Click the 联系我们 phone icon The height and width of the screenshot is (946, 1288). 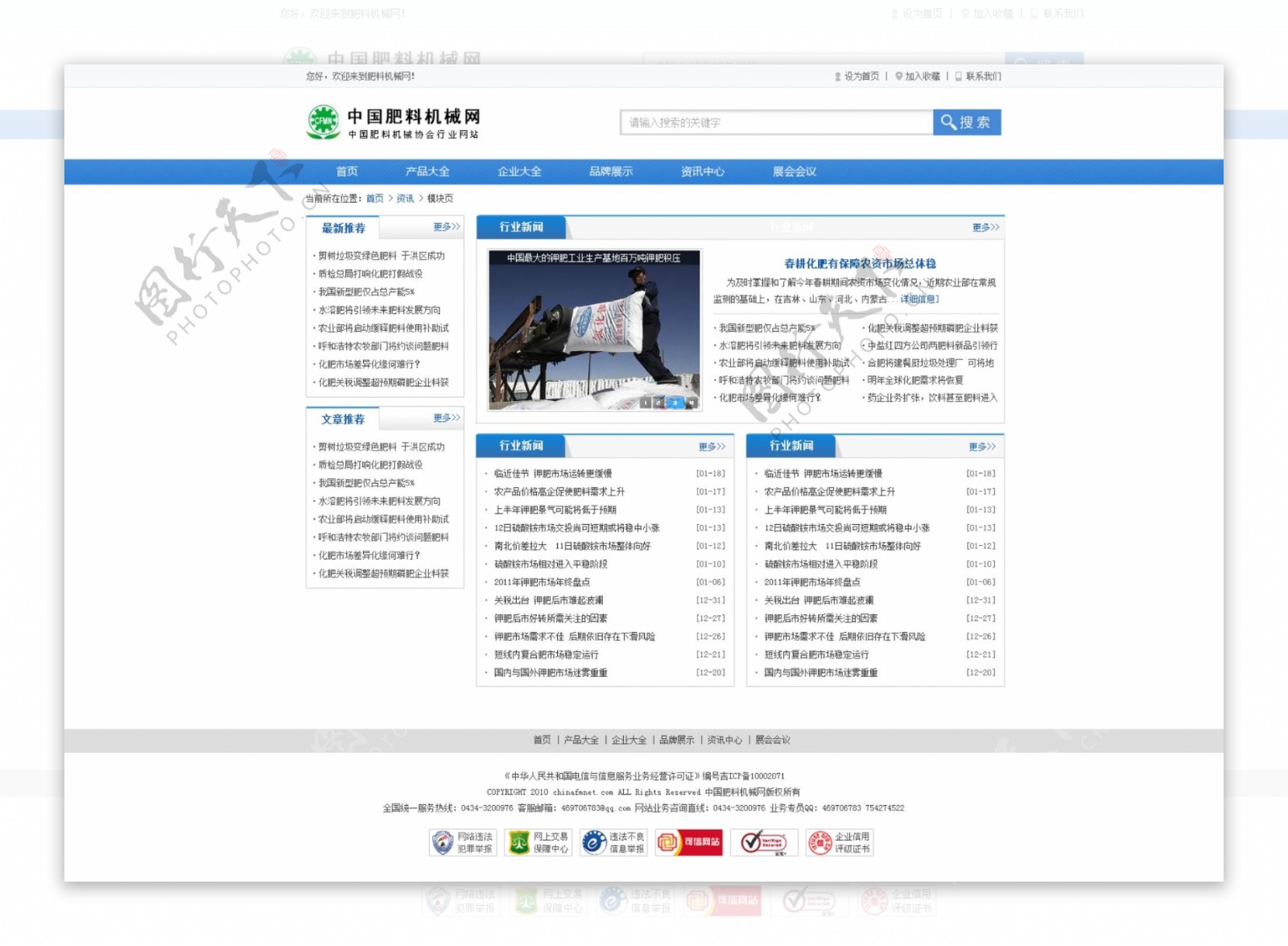point(960,76)
